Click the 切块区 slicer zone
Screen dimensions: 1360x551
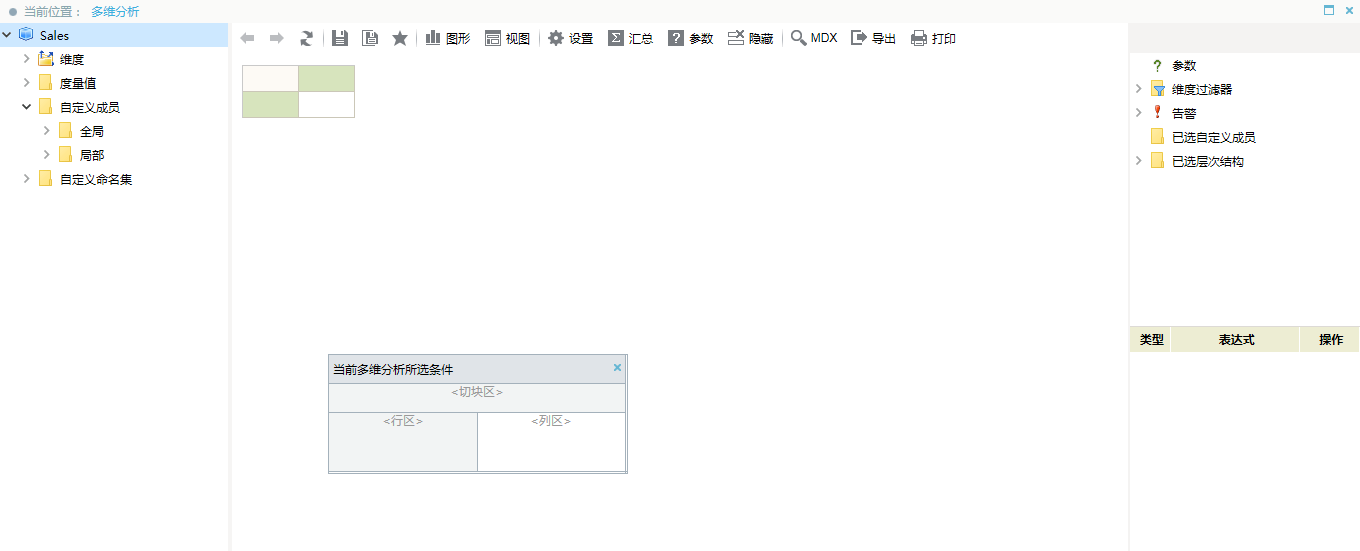pos(477,398)
